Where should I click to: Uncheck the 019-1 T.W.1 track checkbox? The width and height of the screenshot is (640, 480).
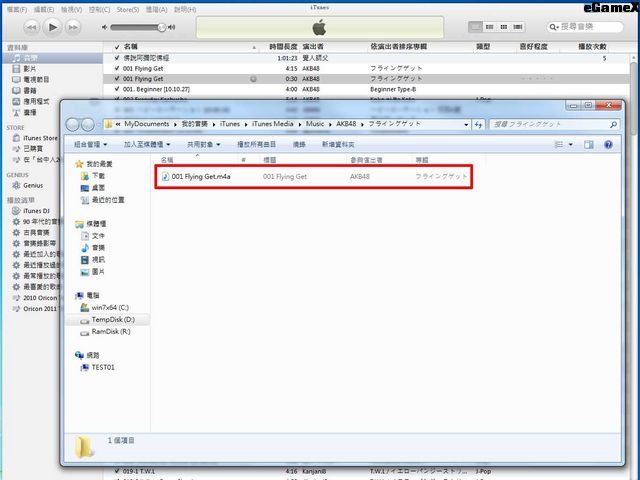(x=117, y=471)
